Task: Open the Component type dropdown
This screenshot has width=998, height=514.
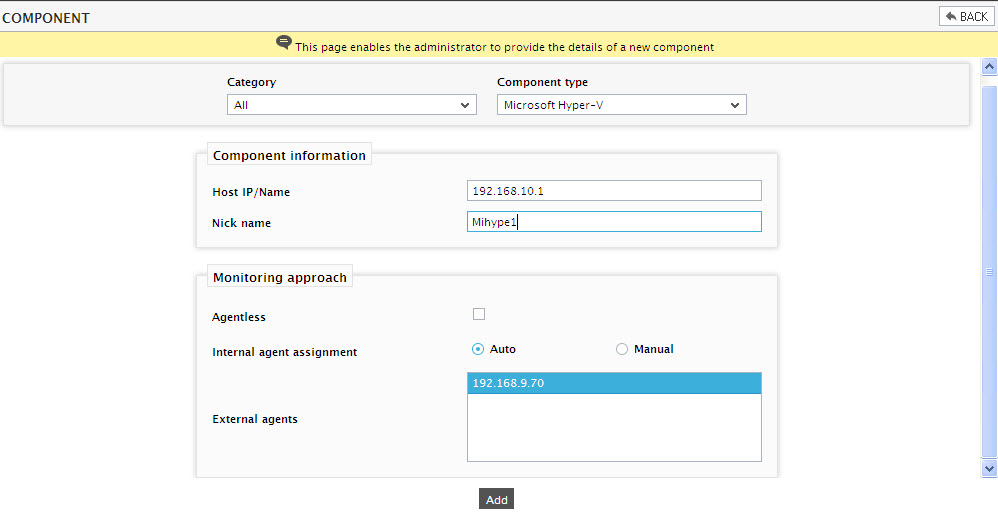Action: click(x=621, y=105)
